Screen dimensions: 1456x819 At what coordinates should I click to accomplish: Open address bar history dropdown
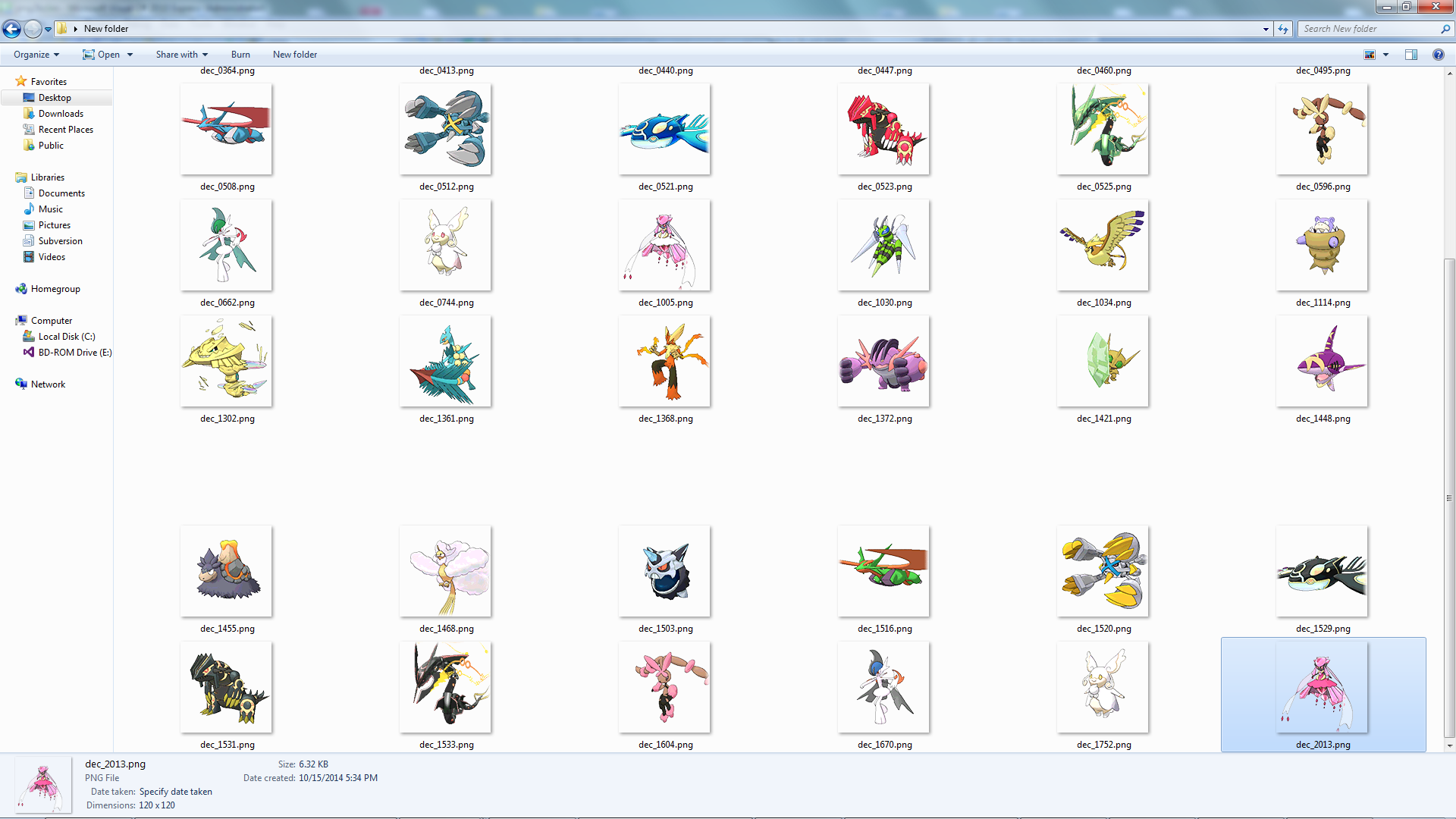[x=1266, y=29]
